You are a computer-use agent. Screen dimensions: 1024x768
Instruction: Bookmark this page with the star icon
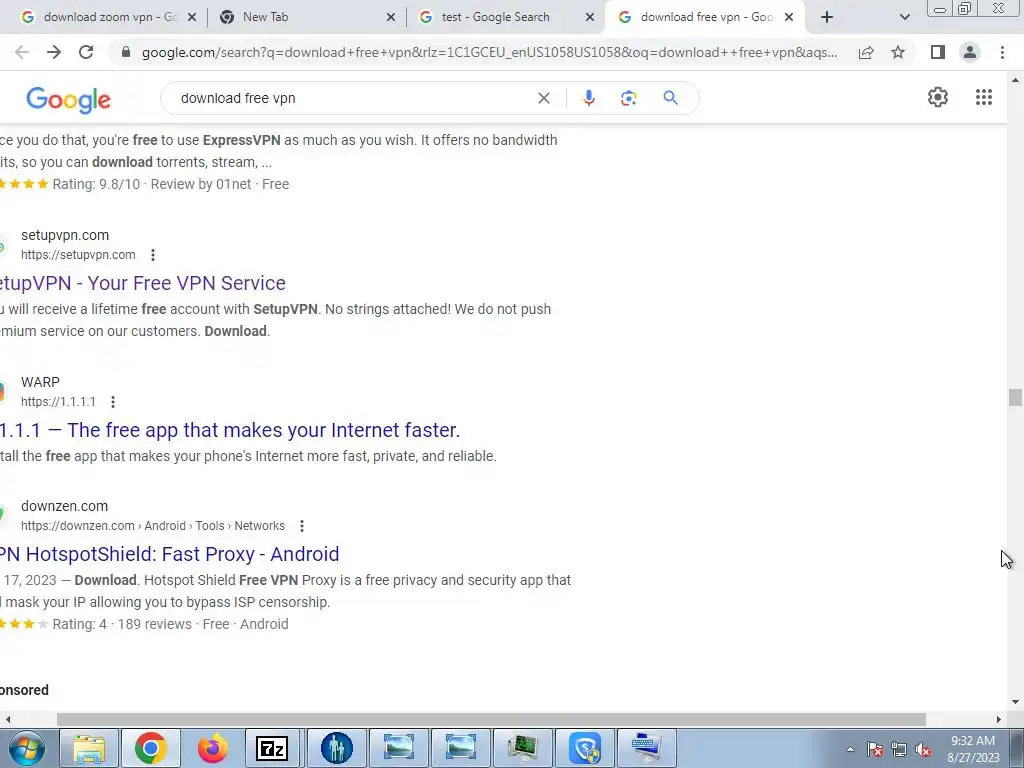[x=898, y=52]
